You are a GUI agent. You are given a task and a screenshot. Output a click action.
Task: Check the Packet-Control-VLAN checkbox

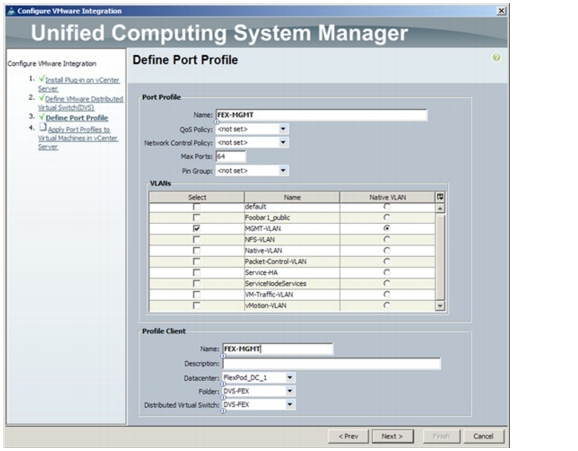196,261
